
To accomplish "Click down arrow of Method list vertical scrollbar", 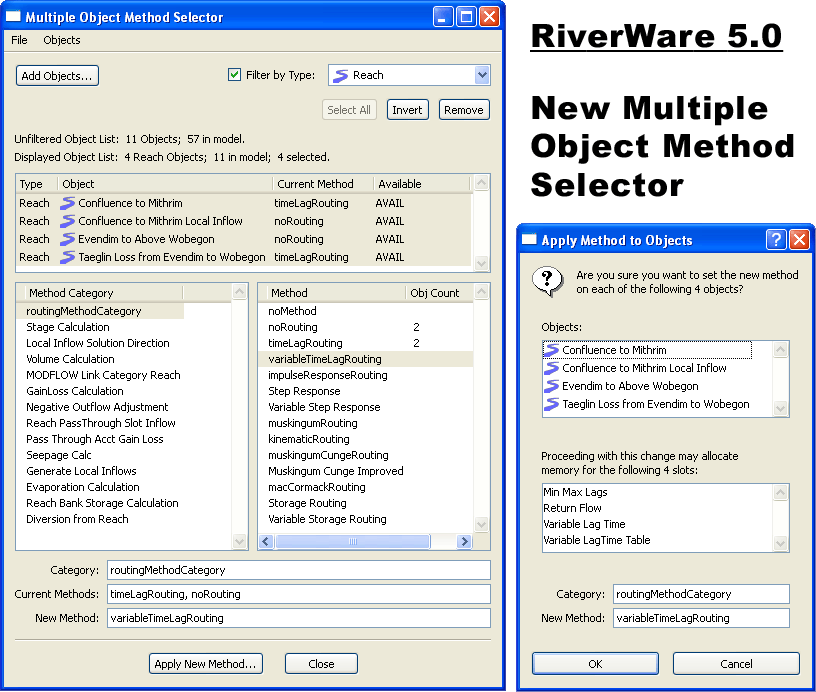I will click(481, 524).
